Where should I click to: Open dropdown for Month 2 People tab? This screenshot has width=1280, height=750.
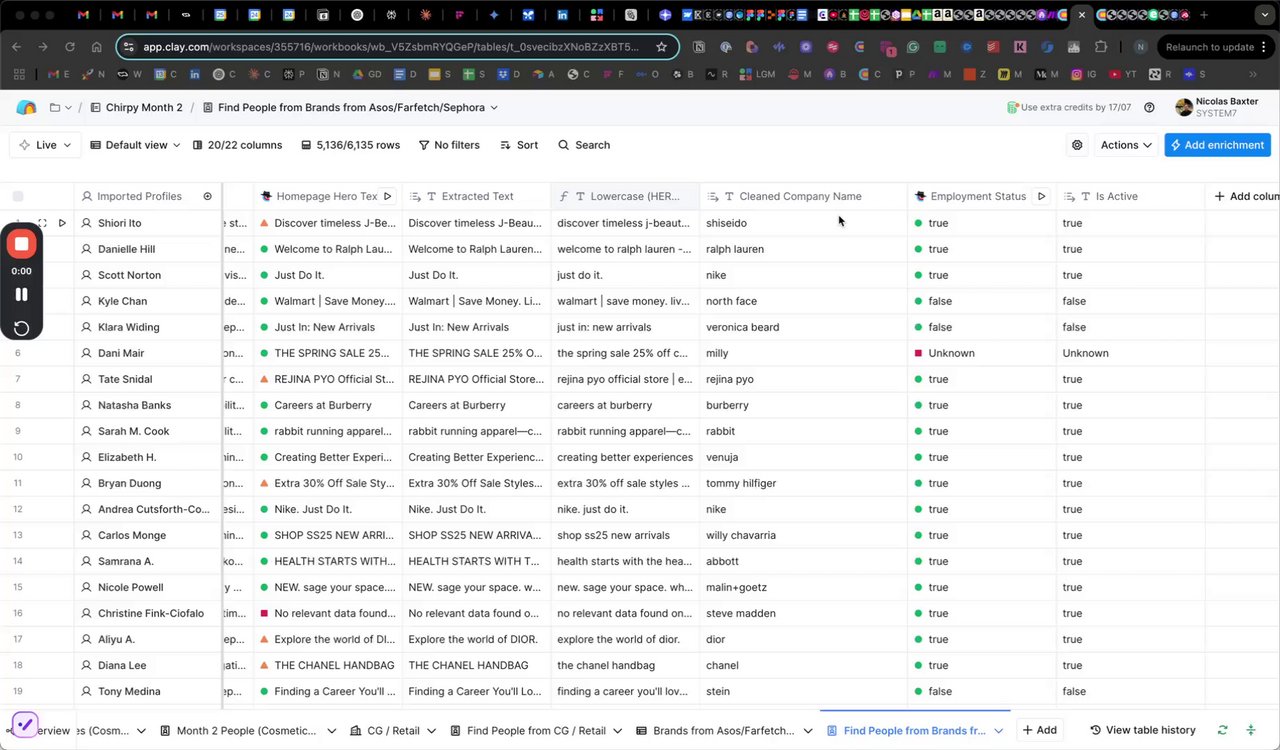[331, 731]
